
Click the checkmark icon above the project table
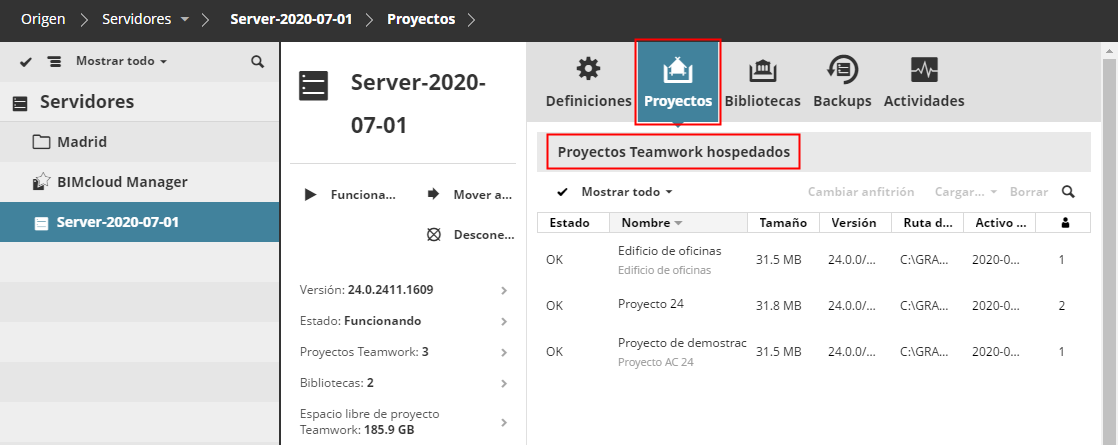[x=563, y=192]
